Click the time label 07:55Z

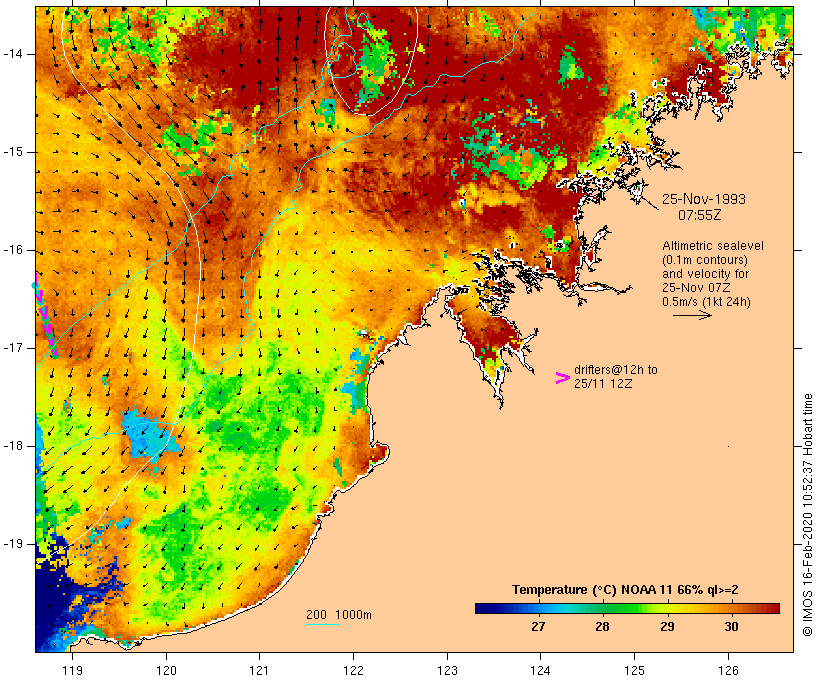700,215
